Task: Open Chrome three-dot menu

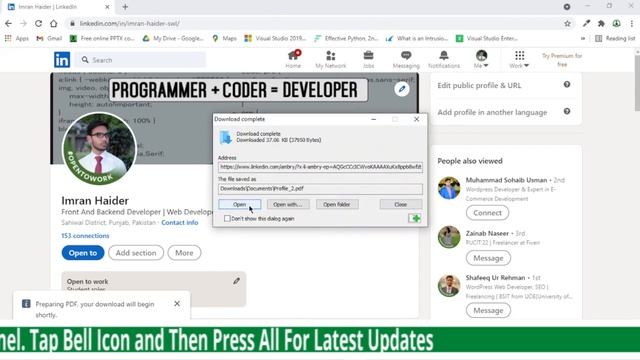Action: click(631, 24)
